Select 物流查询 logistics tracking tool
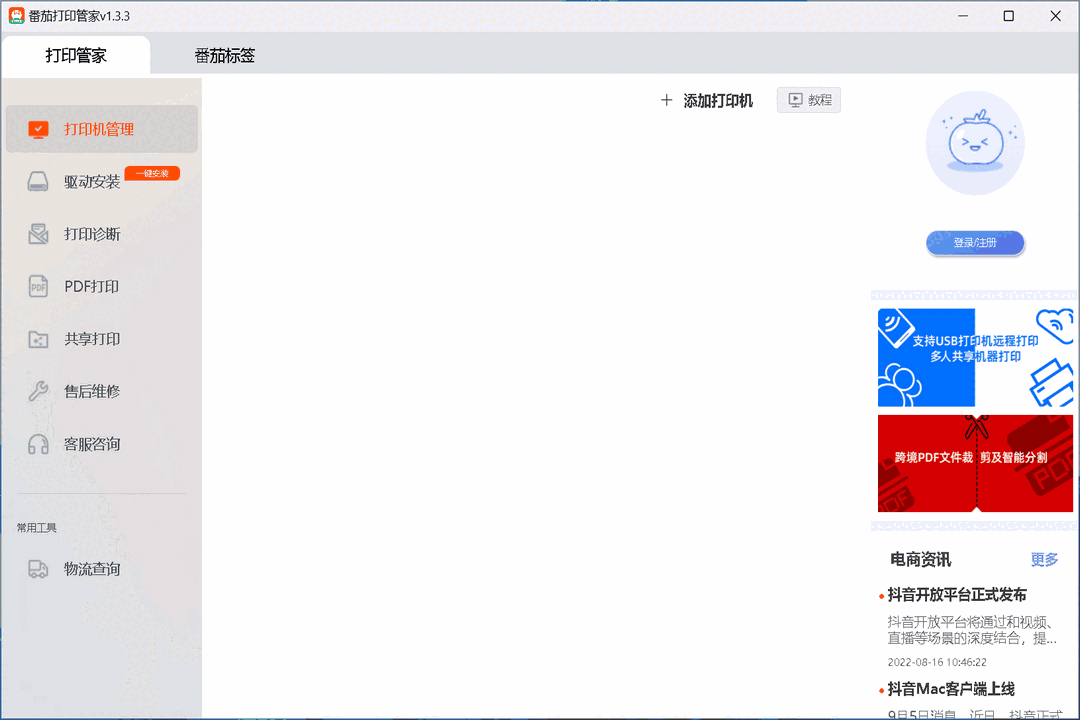This screenshot has height=720, width=1080. [90, 568]
